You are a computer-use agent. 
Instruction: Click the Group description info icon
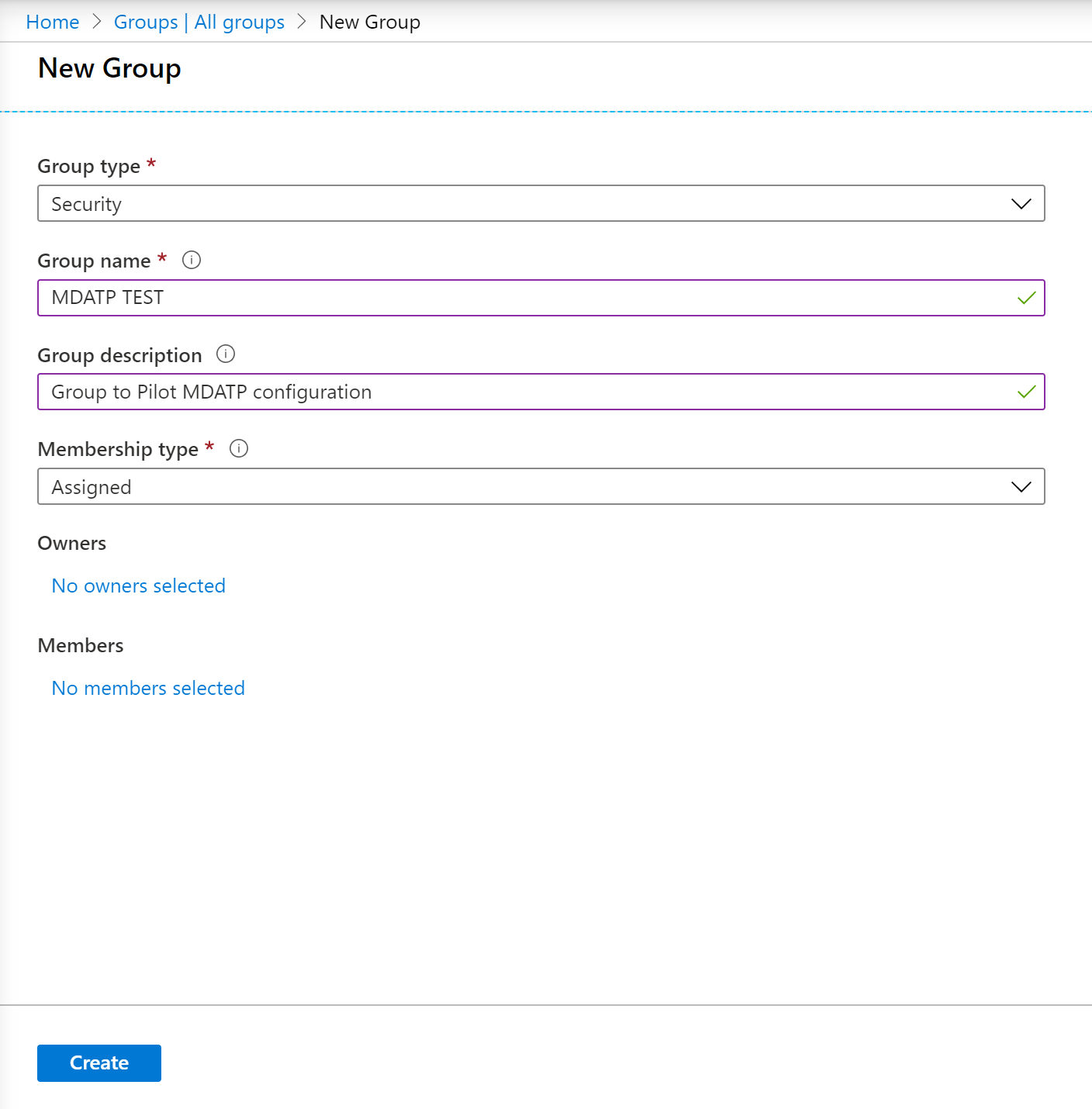(x=226, y=354)
